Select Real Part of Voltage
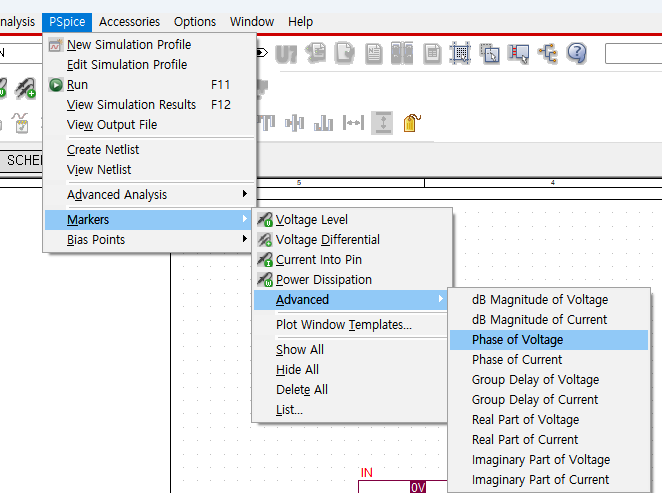The image size is (662, 493). coord(549,420)
